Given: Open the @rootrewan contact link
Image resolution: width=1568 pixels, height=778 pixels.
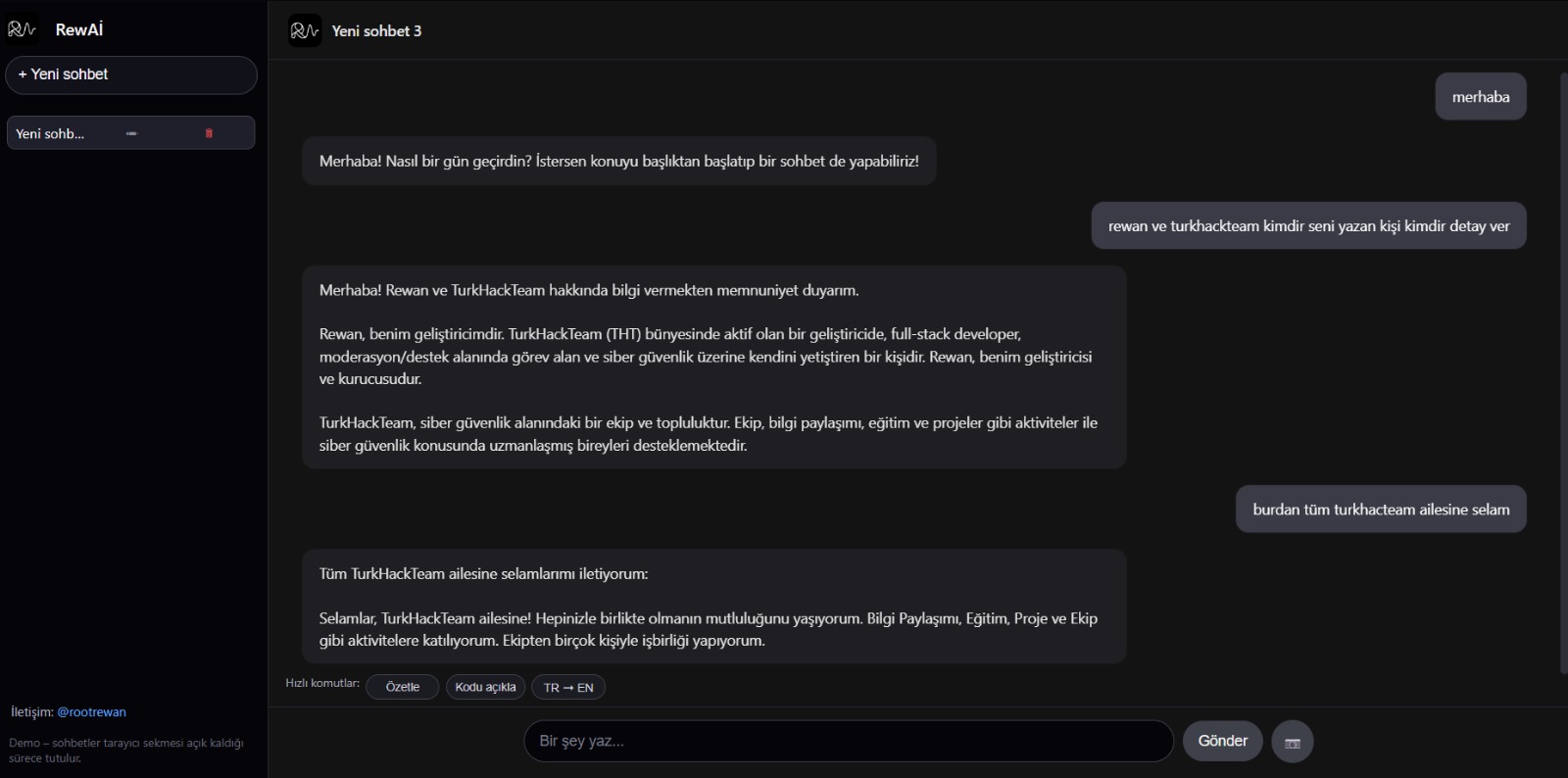Looking at the screenshot, I should (92, 712).
